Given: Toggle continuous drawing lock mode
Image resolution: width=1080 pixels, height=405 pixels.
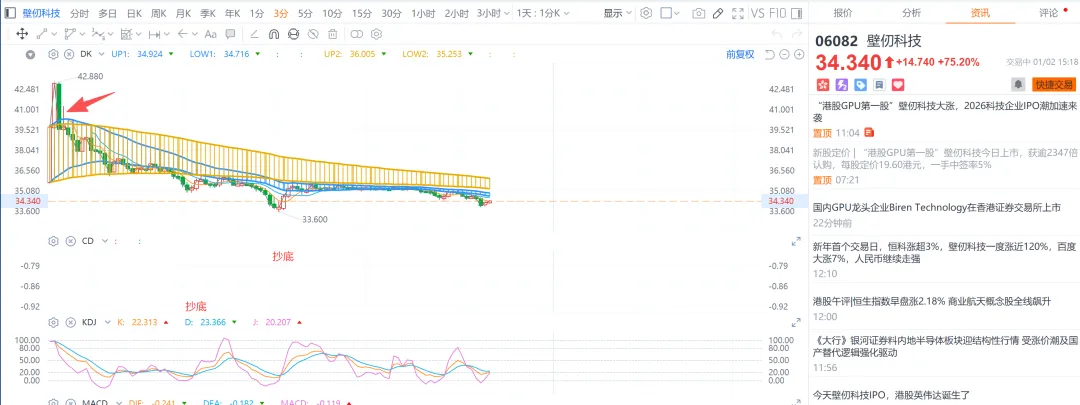Looking at the screenshot, I should point(293,33).
